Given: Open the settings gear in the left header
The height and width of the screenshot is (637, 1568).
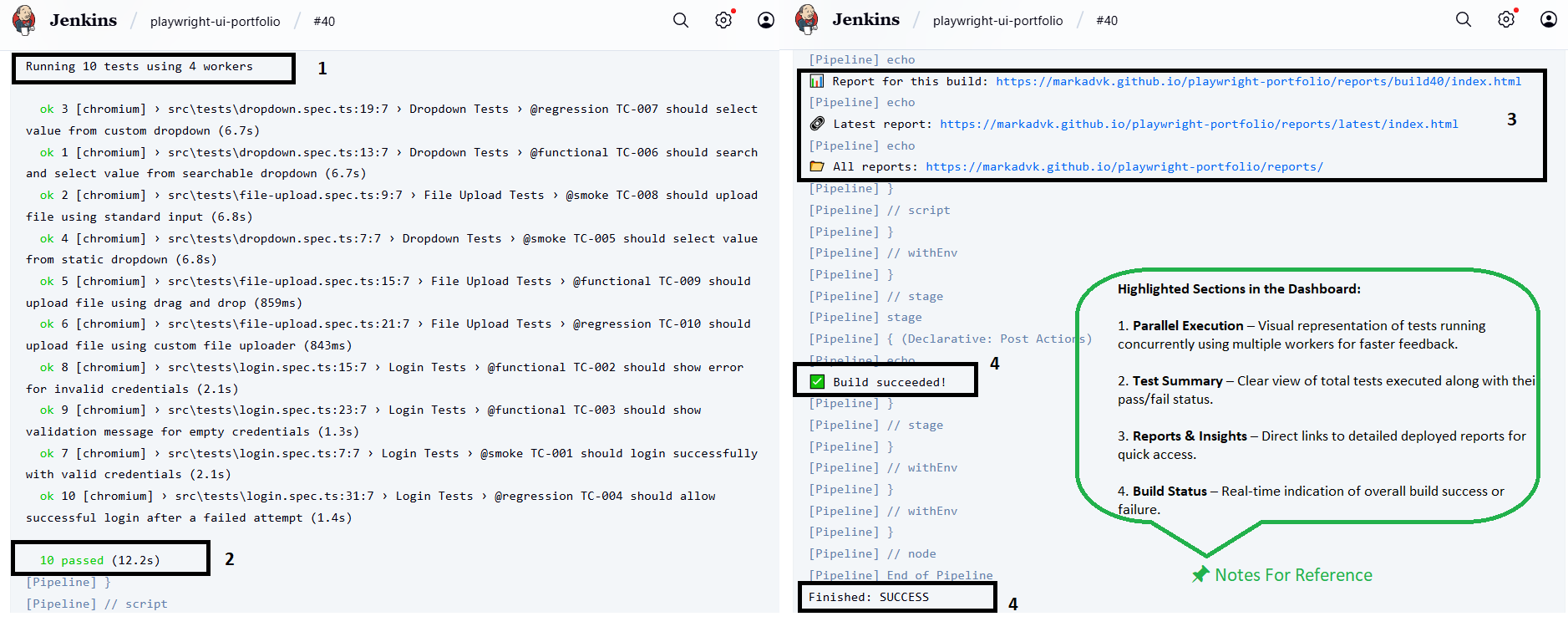Looking at the screenshot, I should pos(723,20).
